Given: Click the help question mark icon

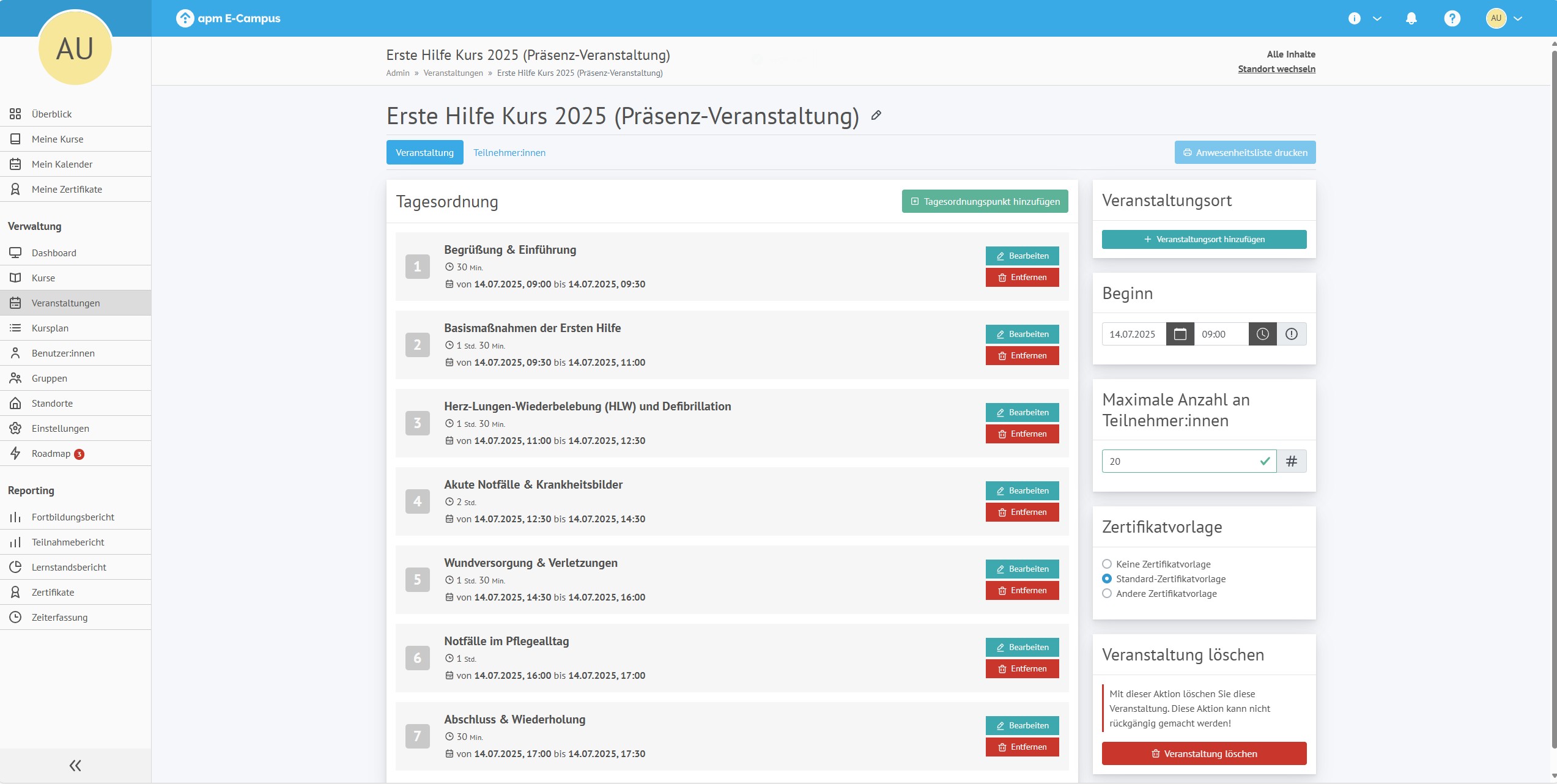Looking at the screenshot, I should tap(1452, 18).
